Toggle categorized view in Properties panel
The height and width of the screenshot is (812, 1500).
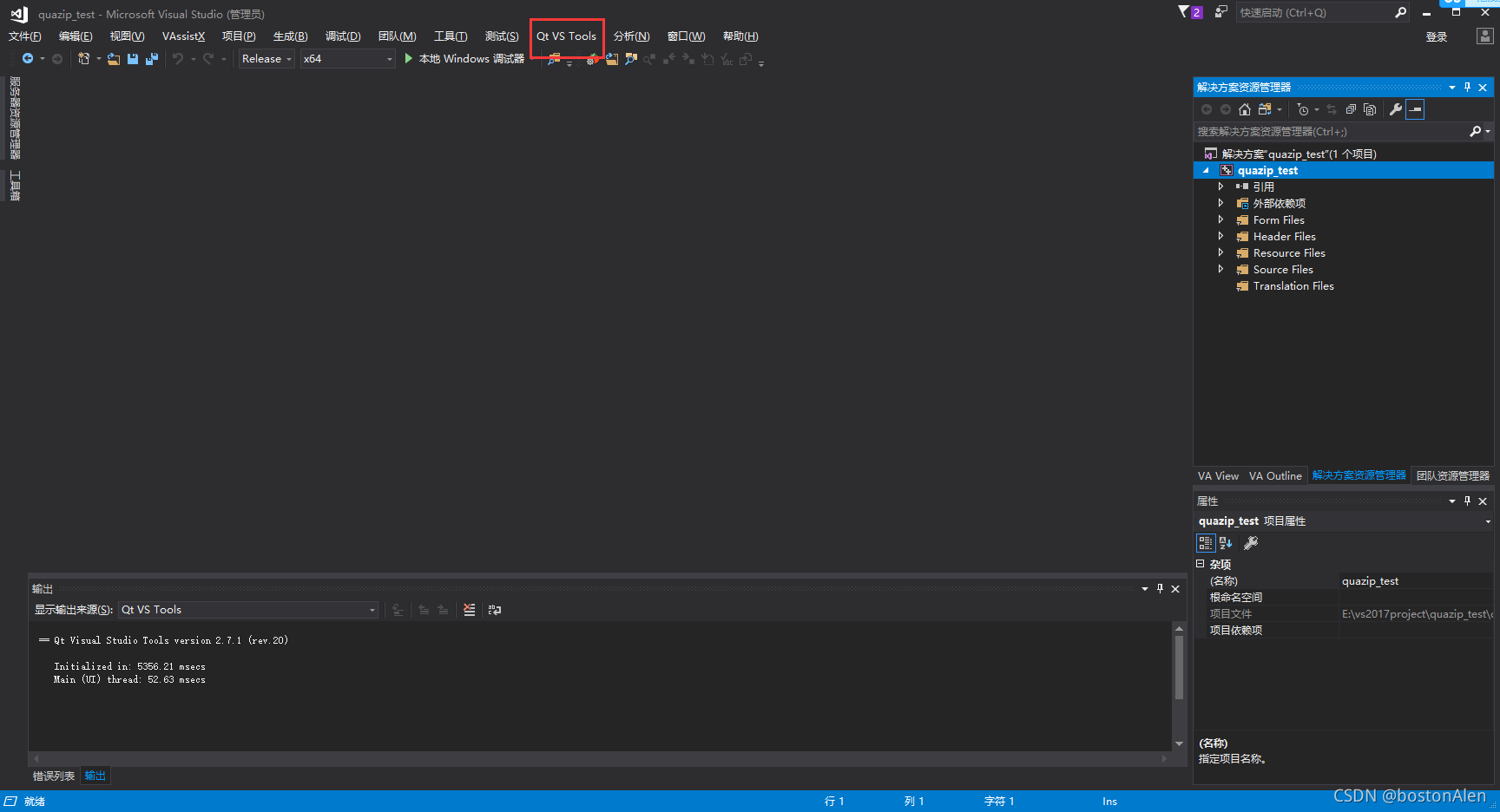coord(1206,543)
